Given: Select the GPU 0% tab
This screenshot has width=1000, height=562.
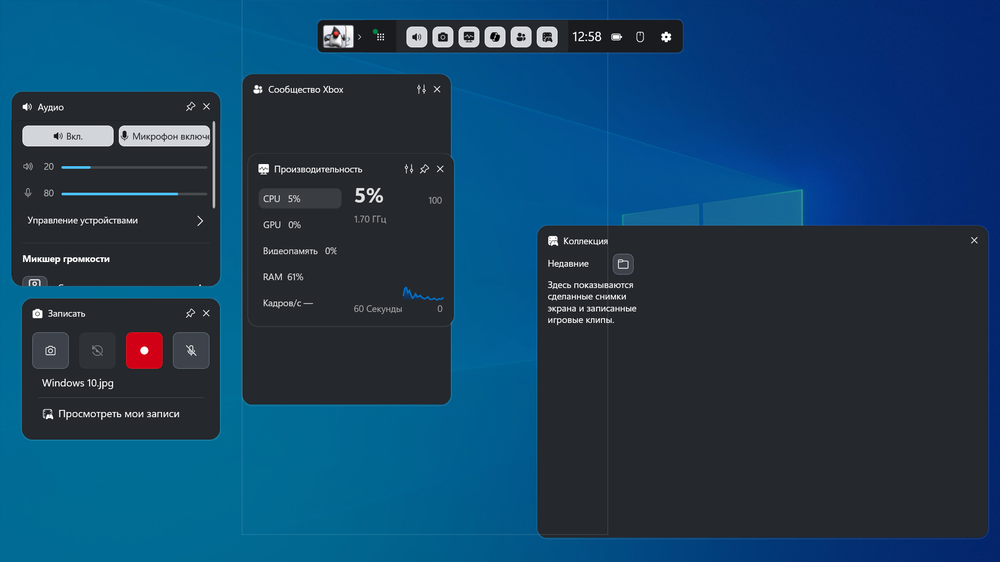Looking at the screenshot, I should [300, 225].
